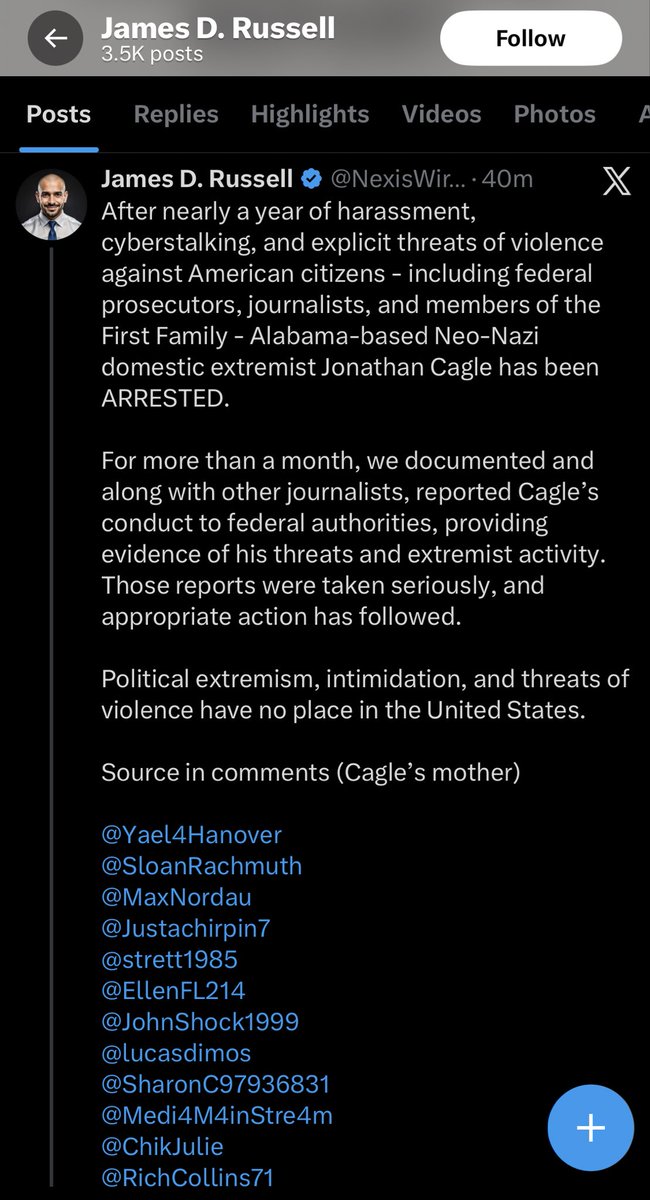Screen dimensions: 650x1200
Task: Go to the Photos tab
Action: pos(554,114)
